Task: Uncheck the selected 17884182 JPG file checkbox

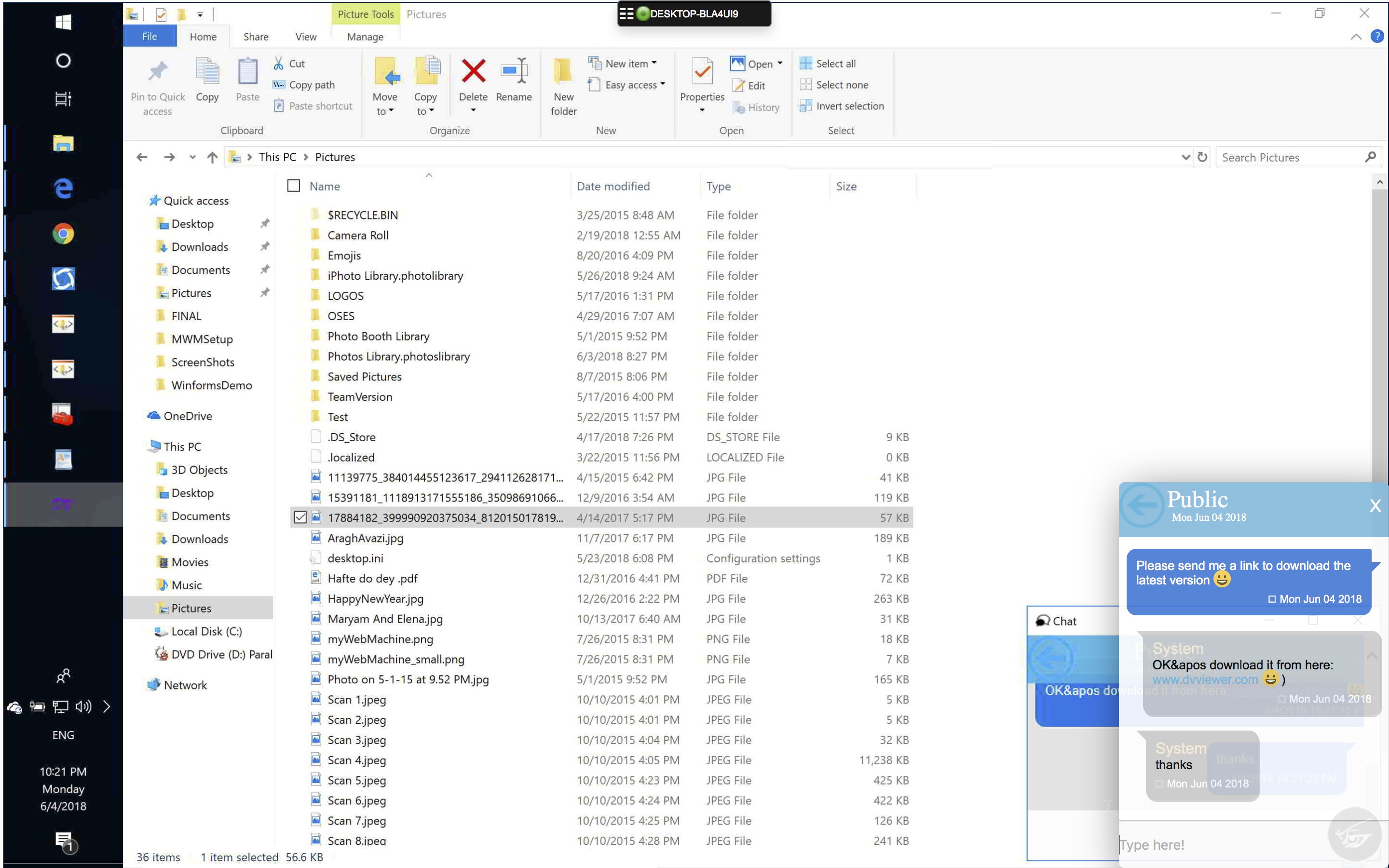Action: click(300, 517)
